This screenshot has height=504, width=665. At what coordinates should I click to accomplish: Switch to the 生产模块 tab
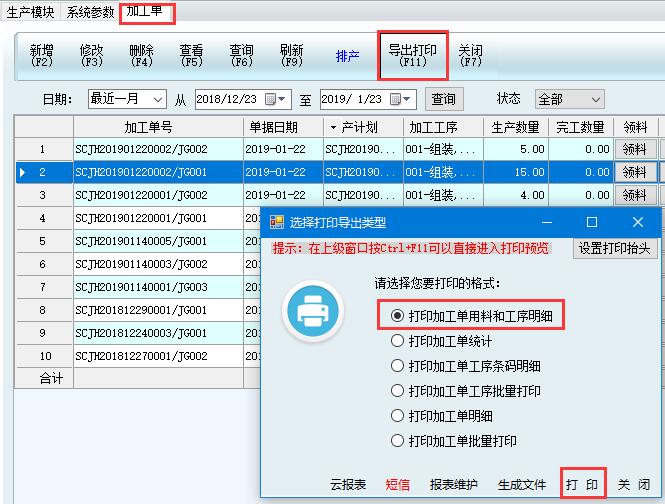pos(32,12)
